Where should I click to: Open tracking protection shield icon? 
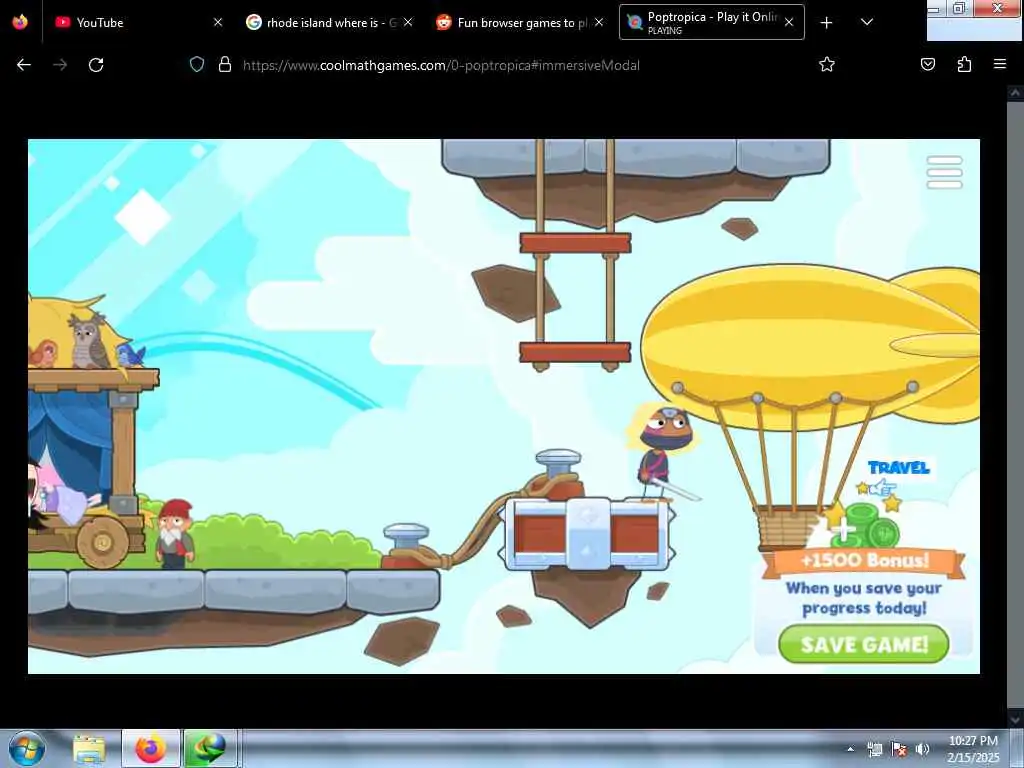197,65
